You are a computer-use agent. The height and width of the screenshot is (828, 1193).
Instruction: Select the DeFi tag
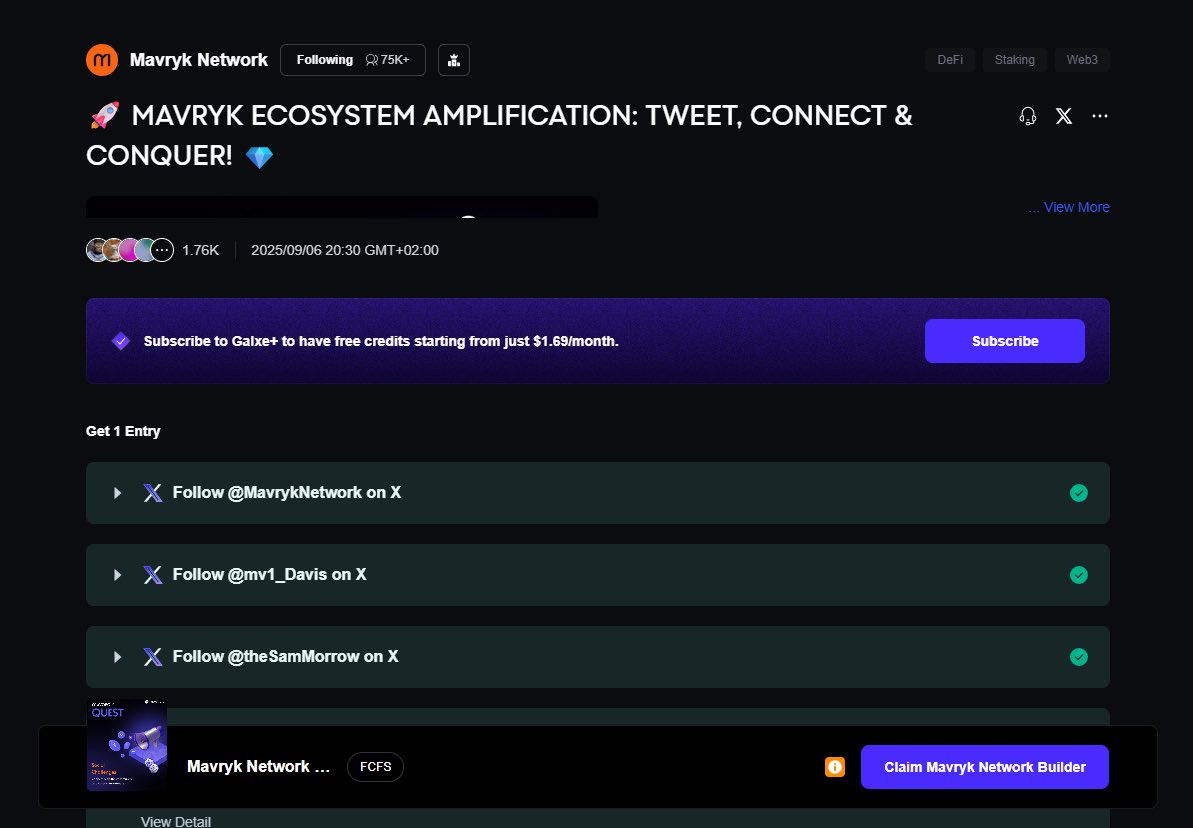[x=950, y=59]
